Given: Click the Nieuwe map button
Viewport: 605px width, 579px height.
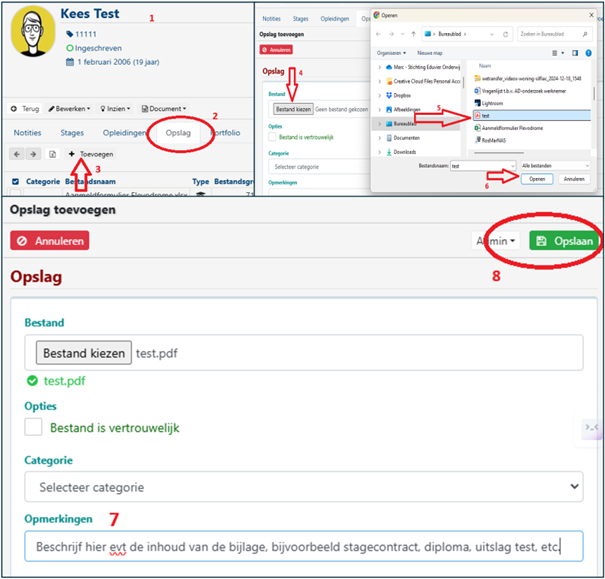Looking at the screenshot, I should [429, 53].
